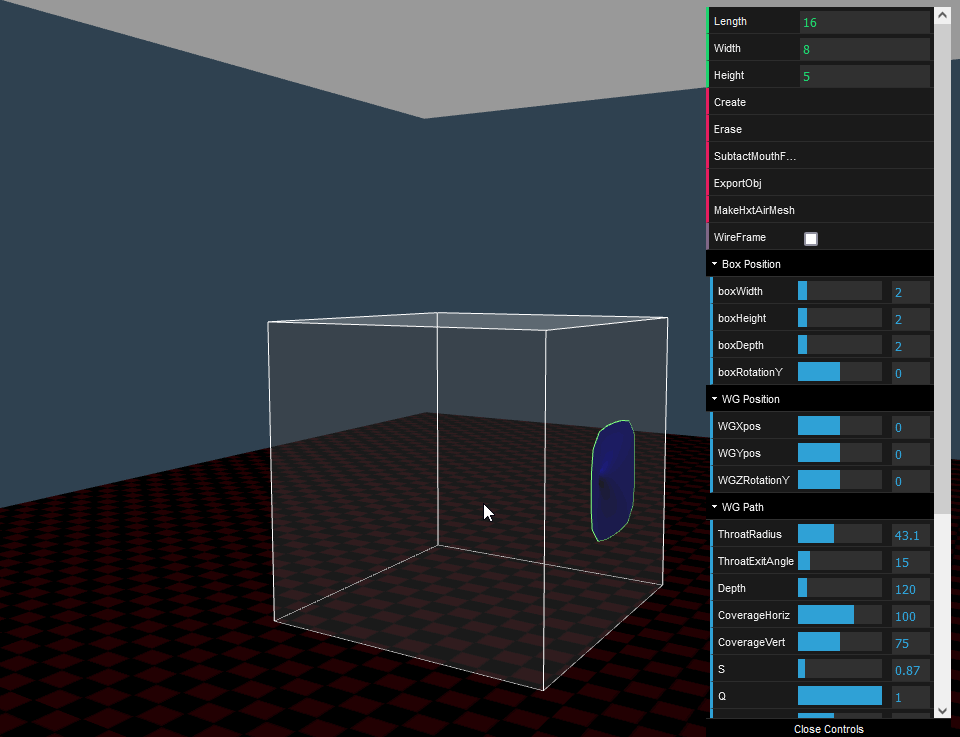
Task: Click the boxRotationY number field
Action: coord(910,373)
